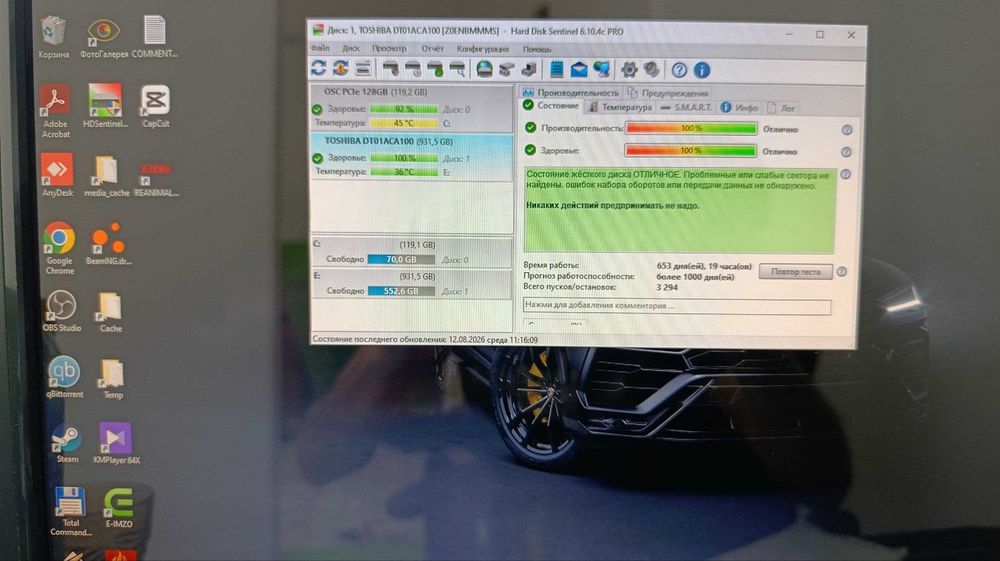Image resolution: width=1000 pixels, height=561 pixels.
Task: Click the question mark help toolbar icon
Action: [x=679, y=70]
